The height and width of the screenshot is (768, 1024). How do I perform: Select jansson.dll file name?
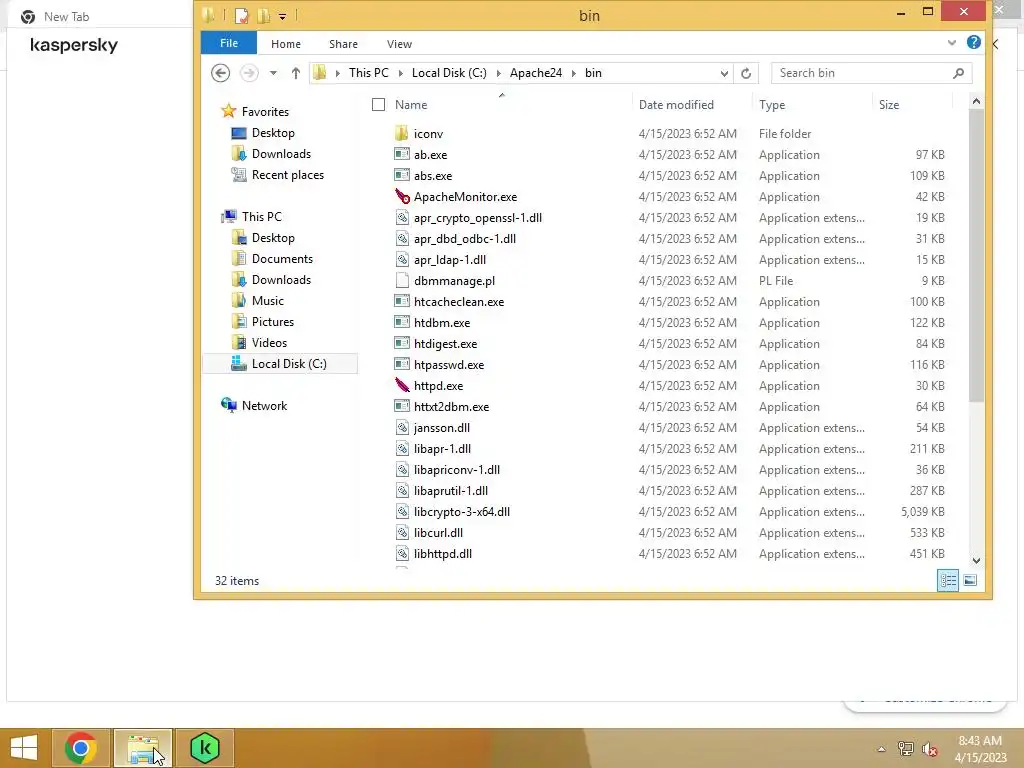click(x=441, y=428)
